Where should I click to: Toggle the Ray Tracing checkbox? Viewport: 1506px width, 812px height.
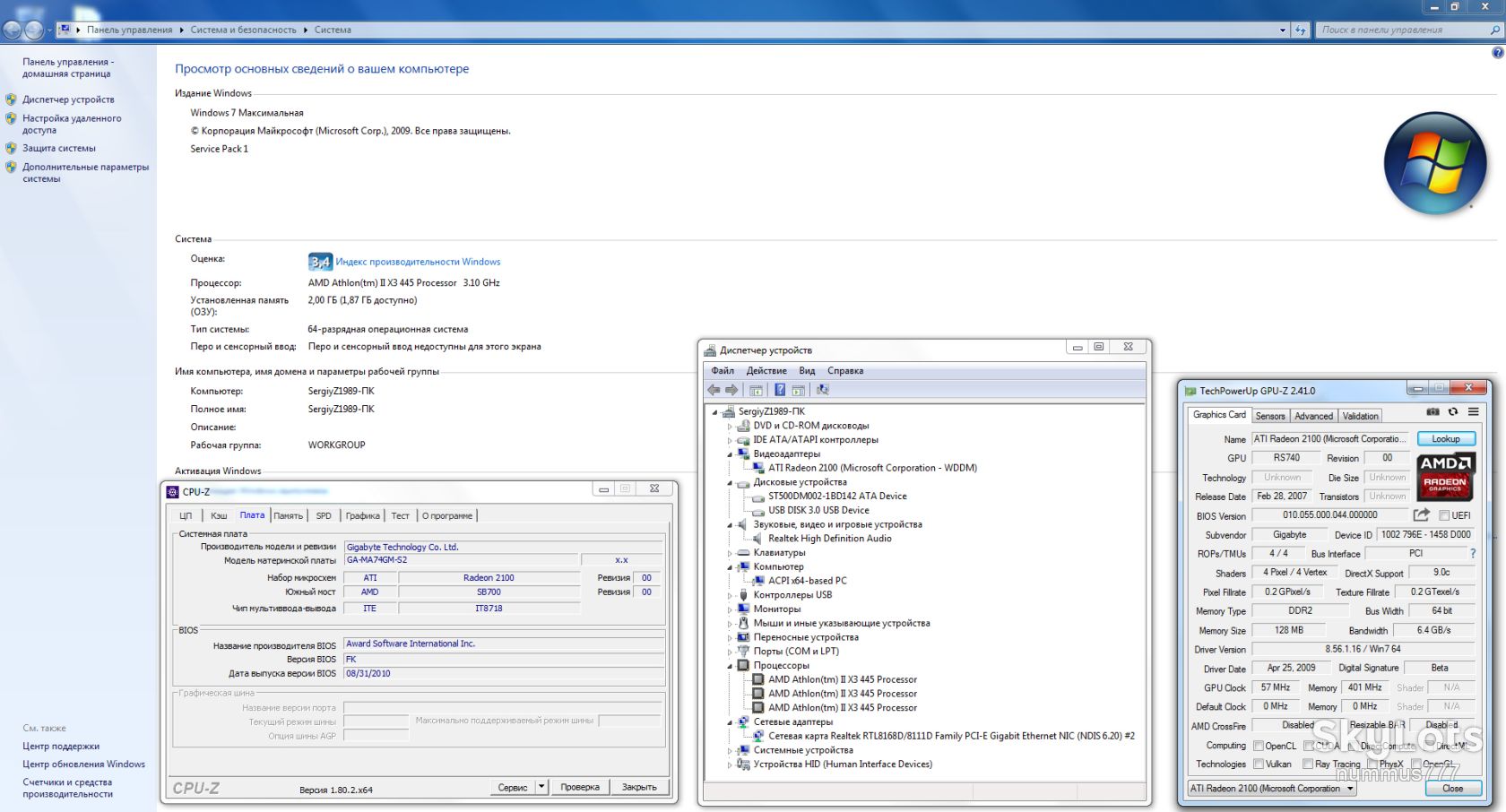pyautogui.click(x=1308, y=764)
